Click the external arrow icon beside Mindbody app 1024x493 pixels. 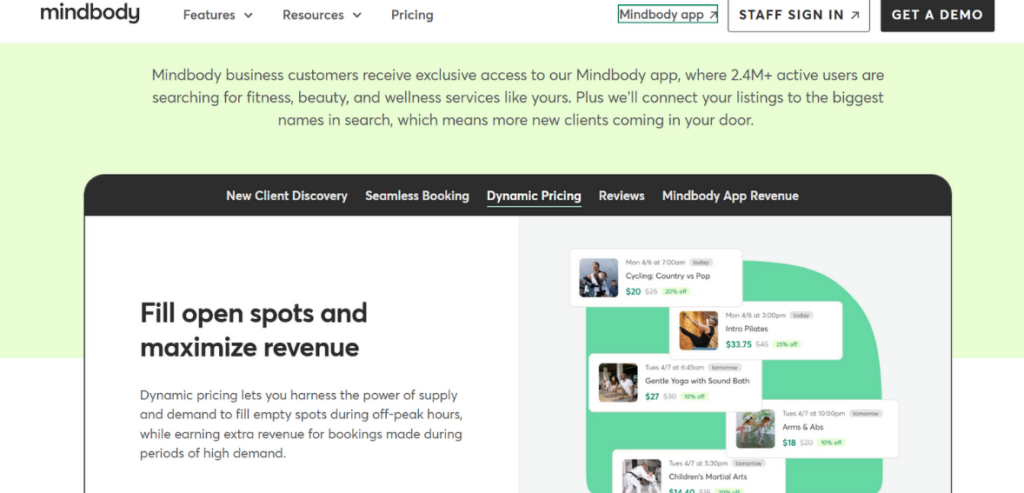click(712, 15)
